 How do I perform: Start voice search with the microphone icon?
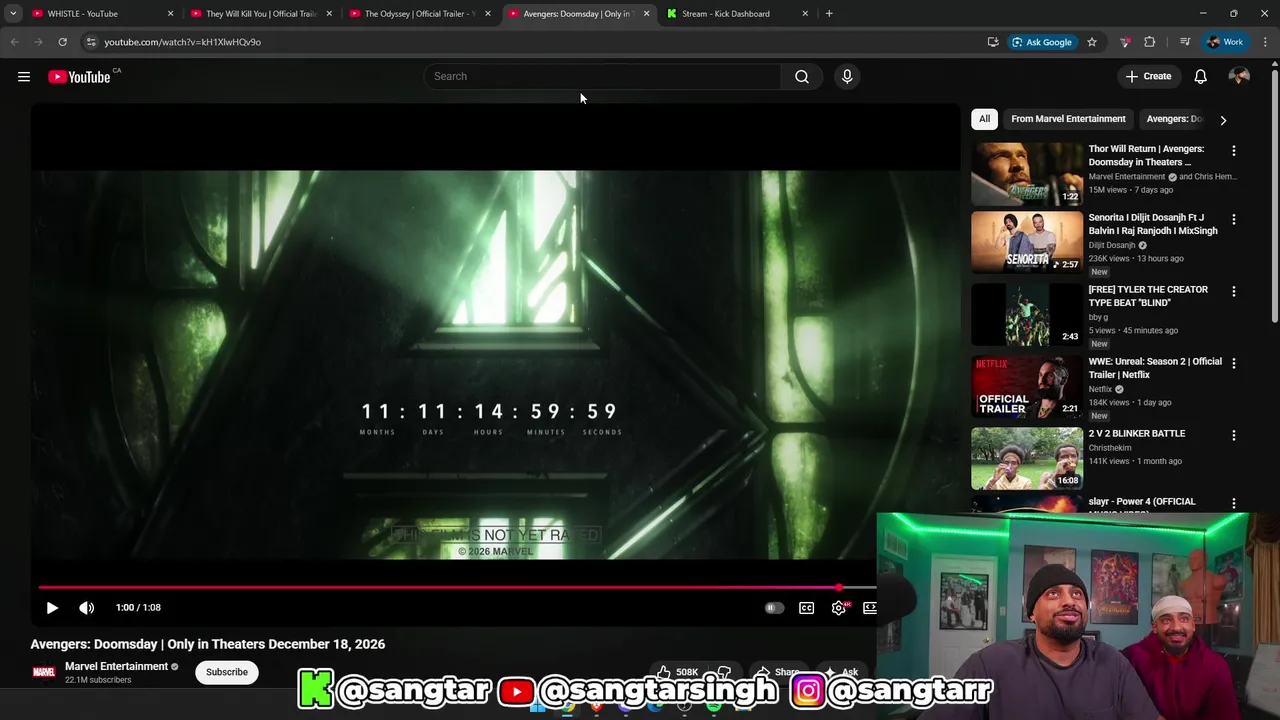(x=847, y=76)
